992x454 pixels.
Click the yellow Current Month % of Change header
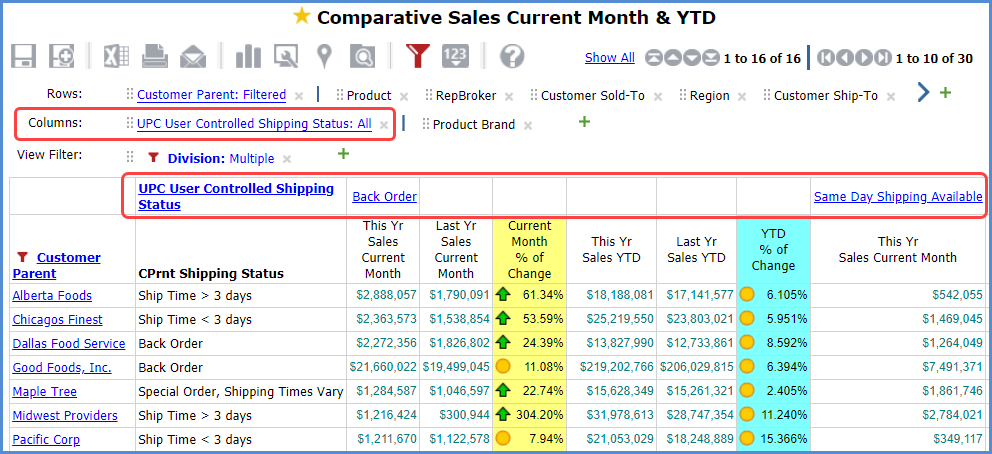click(x=529, y=250)
